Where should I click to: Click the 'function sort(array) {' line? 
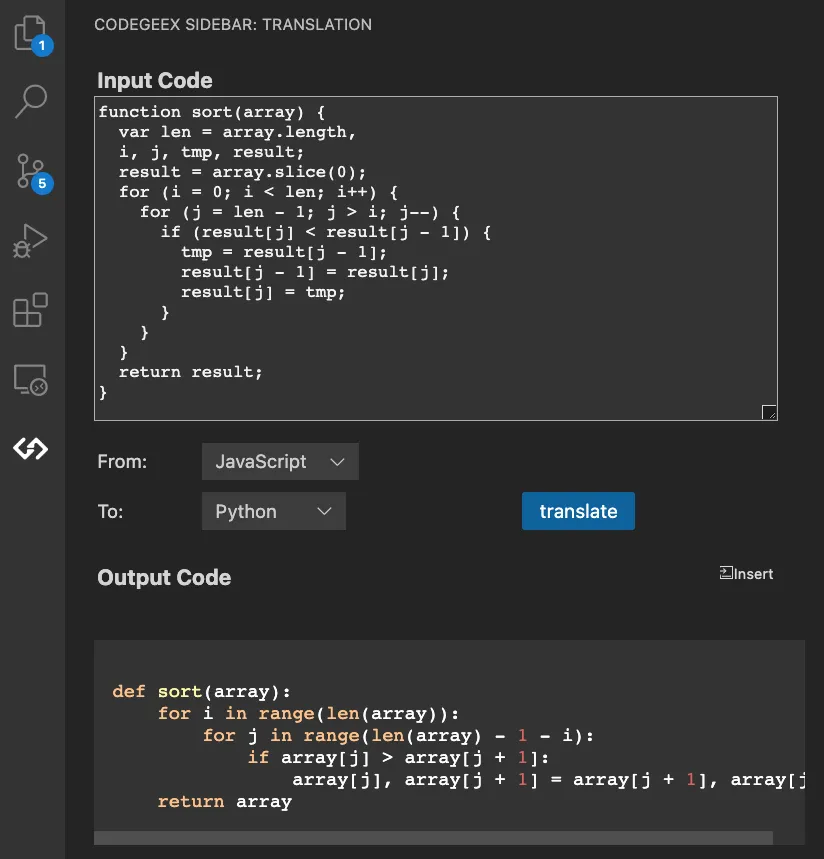[212, 112]
